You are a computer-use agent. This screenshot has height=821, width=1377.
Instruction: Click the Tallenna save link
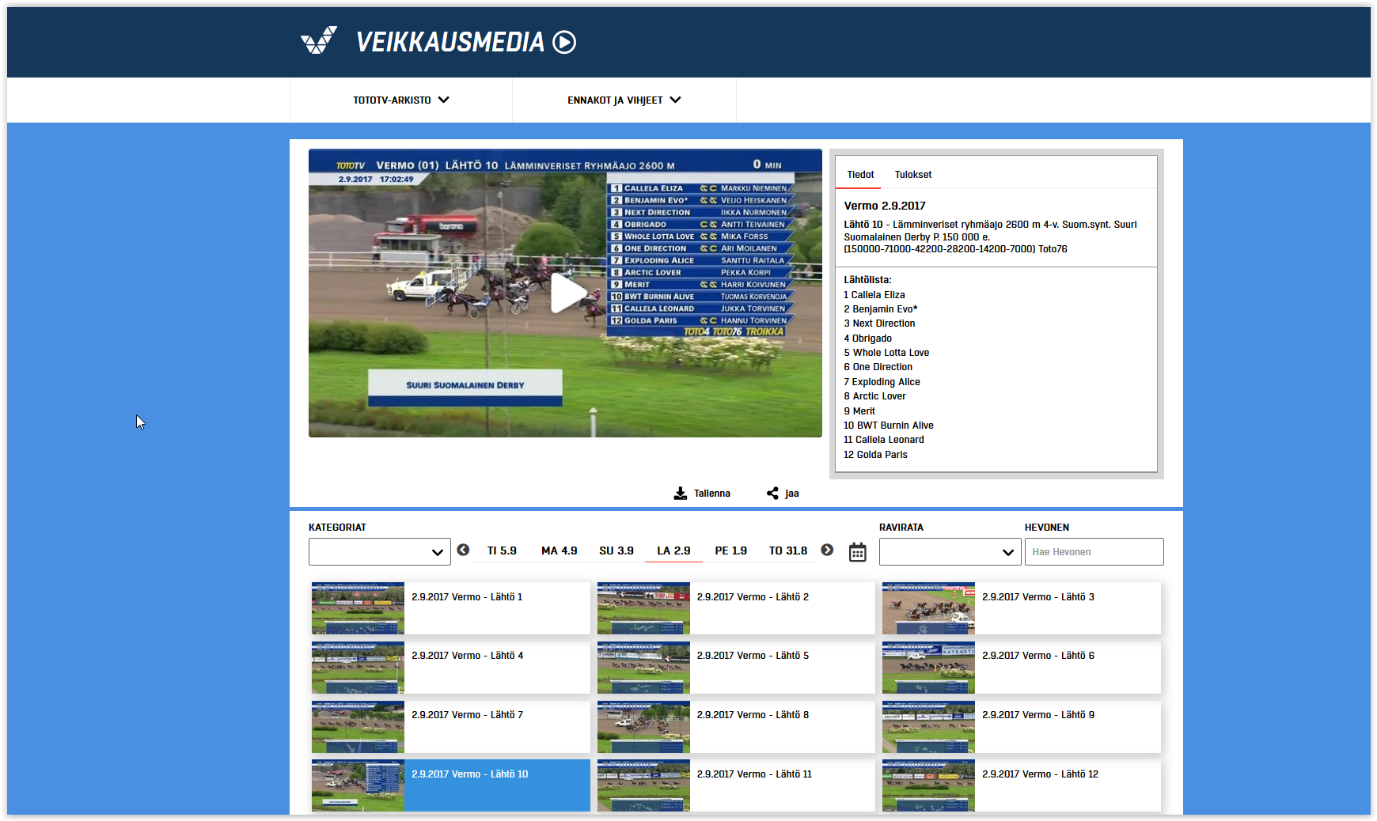712,493
